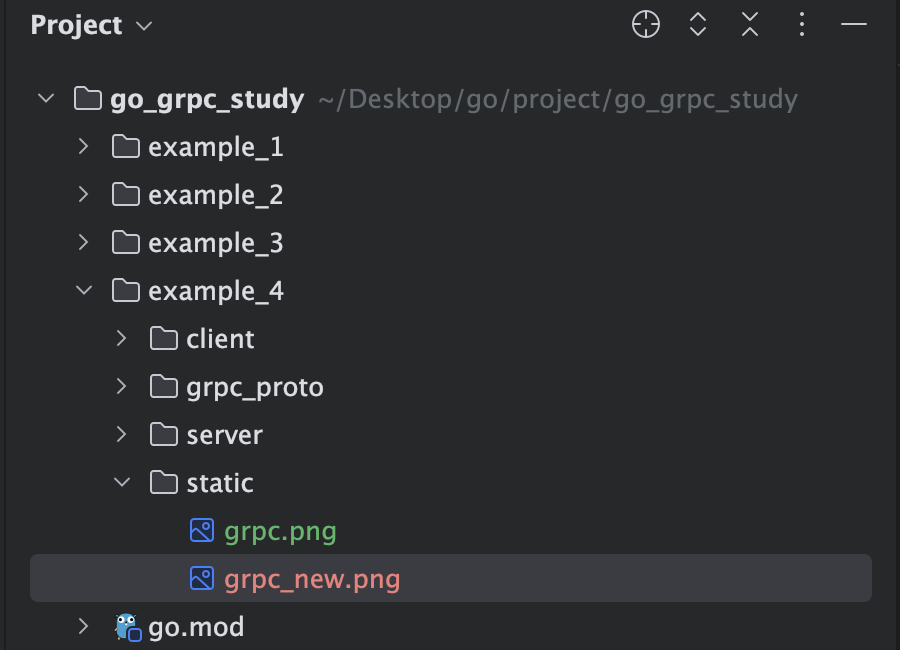Click the Expand All icon
Image resolution: width=900 pixels, height=650 pixels.
click(697, 25)
